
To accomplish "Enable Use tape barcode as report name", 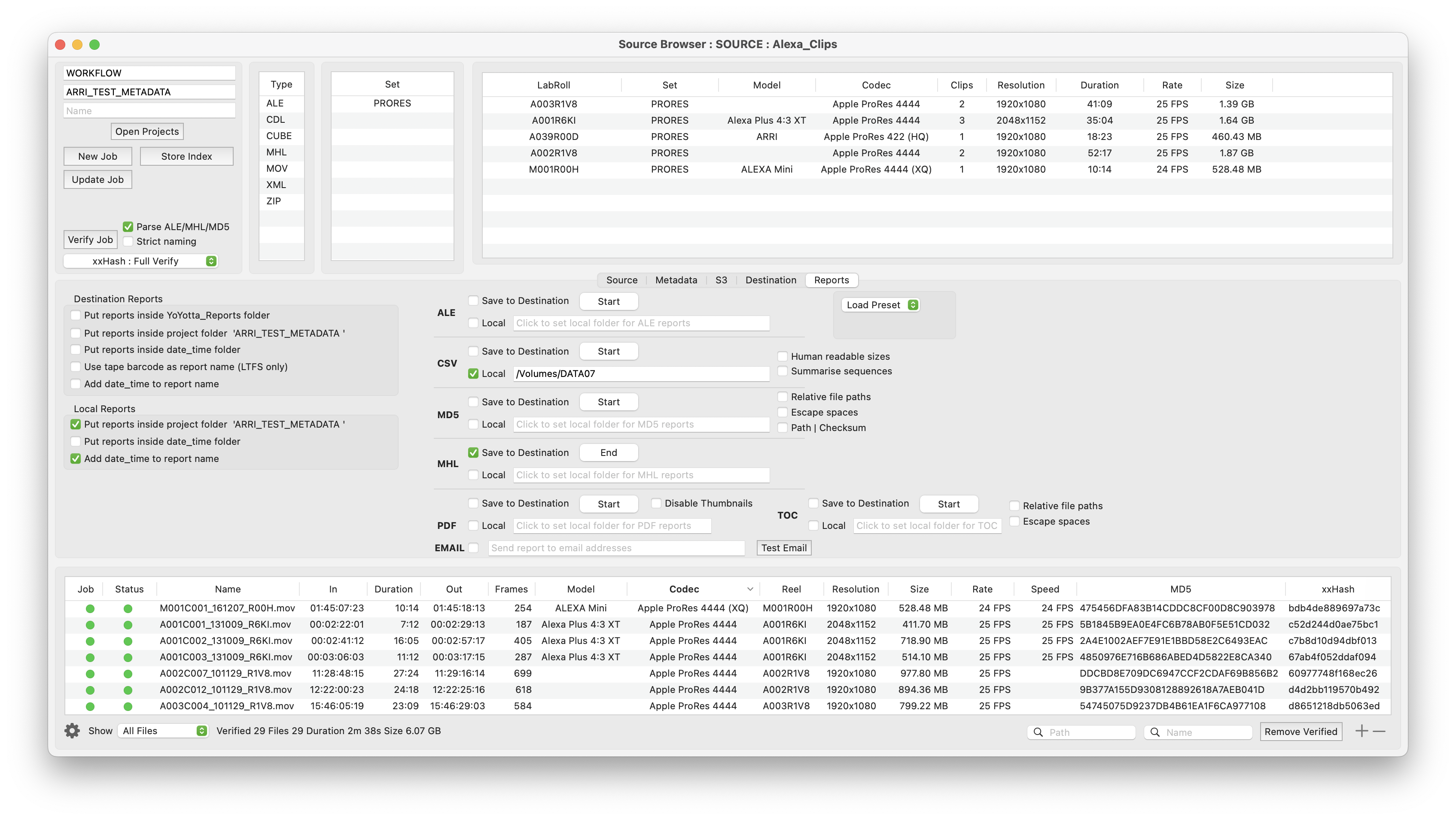I will pos(76,367).
